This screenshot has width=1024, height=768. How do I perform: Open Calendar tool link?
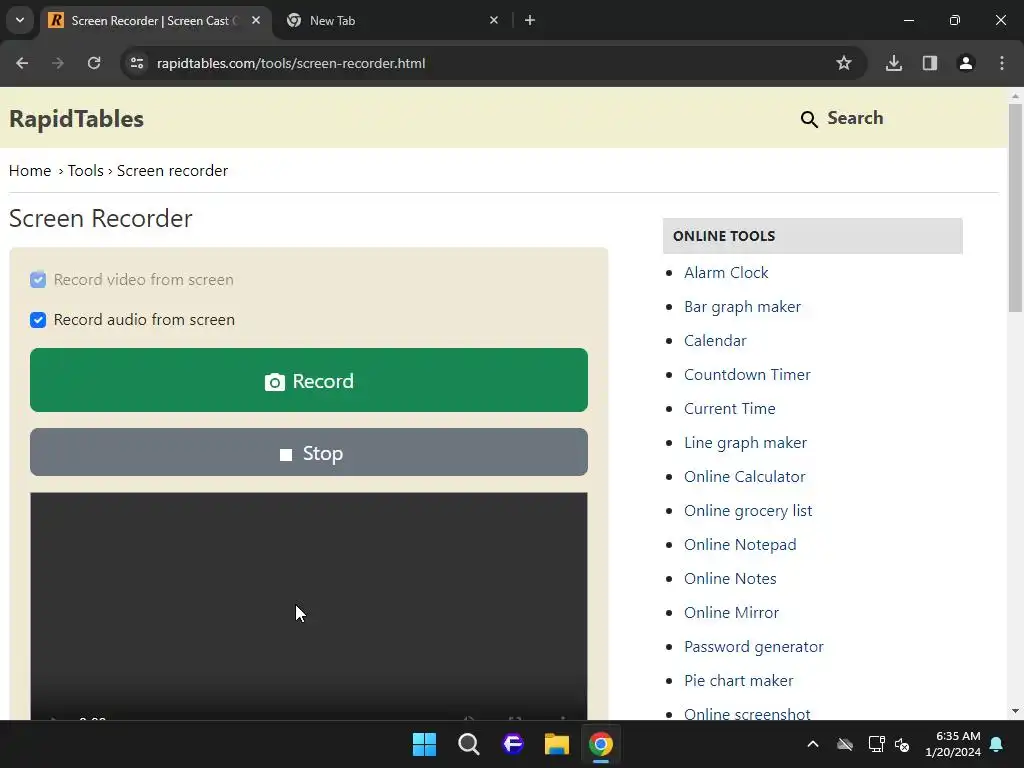point(714,340)
